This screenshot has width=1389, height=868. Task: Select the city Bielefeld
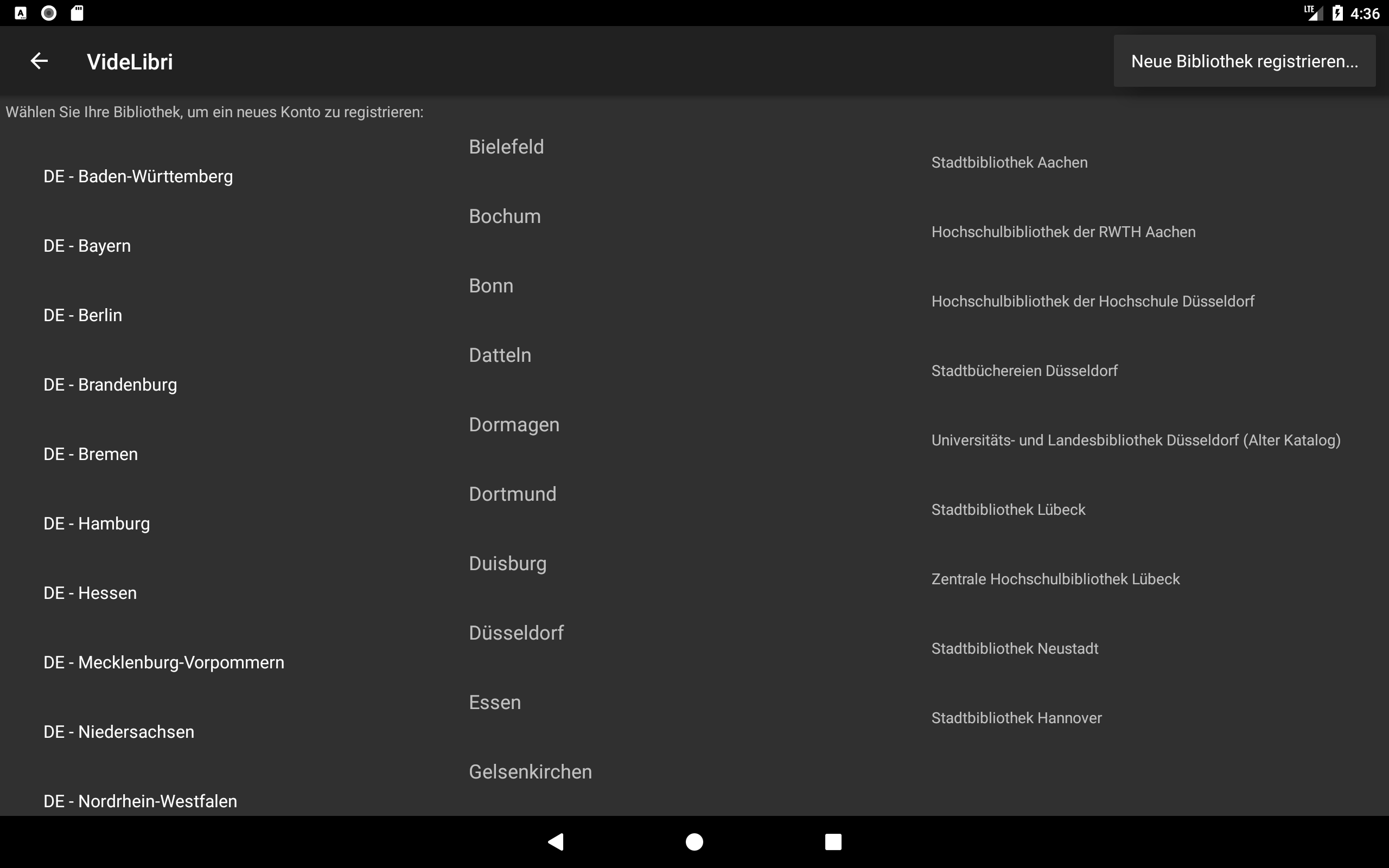click(506, 147)
